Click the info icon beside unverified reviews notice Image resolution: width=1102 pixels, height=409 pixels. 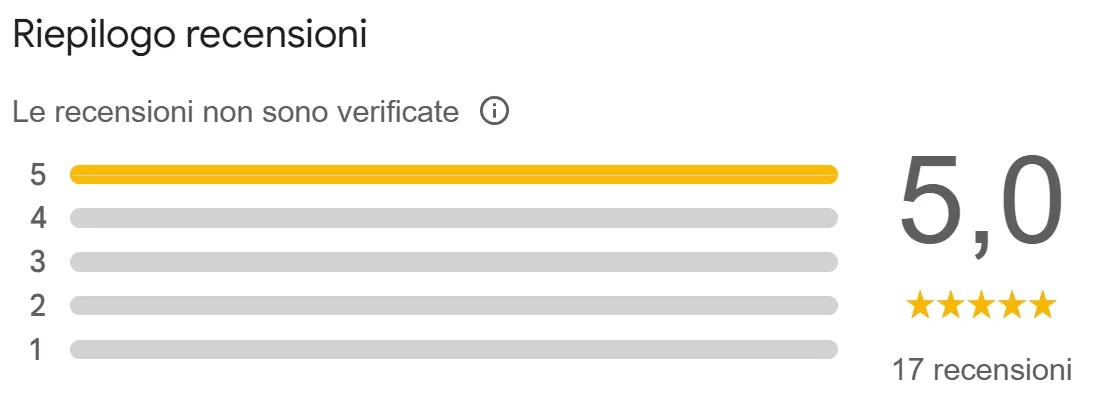tap(494, 111)
